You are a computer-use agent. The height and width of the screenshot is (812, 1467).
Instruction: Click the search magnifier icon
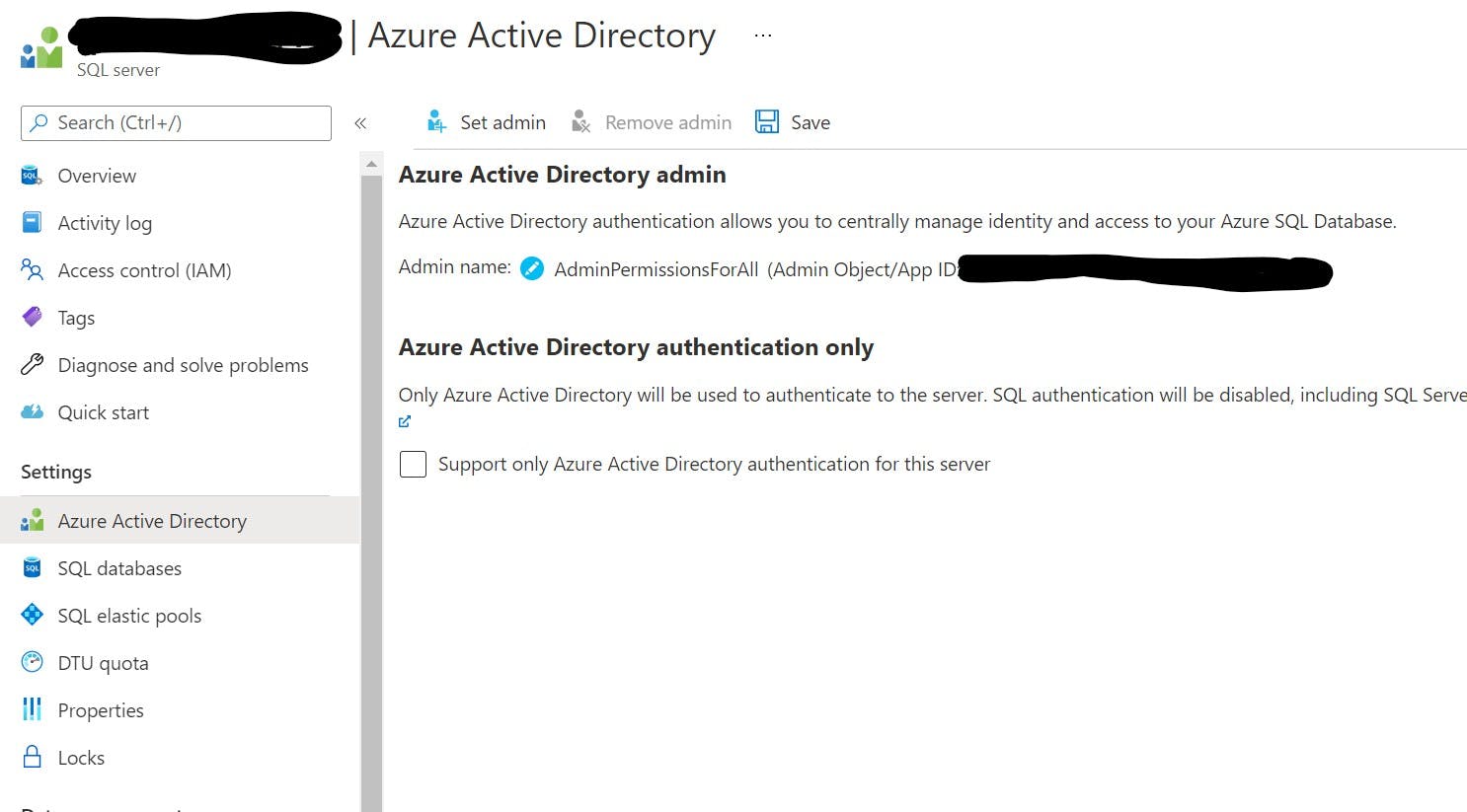click(x=39, y=123)
